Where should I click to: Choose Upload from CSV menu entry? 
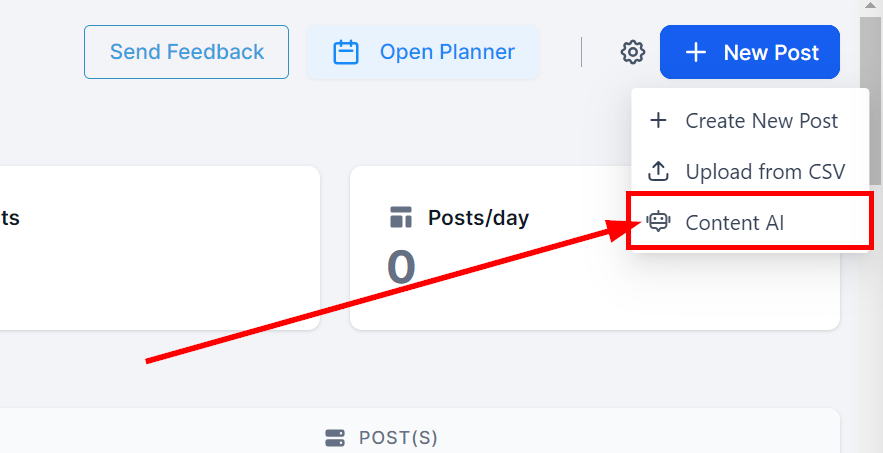point(764,172)
